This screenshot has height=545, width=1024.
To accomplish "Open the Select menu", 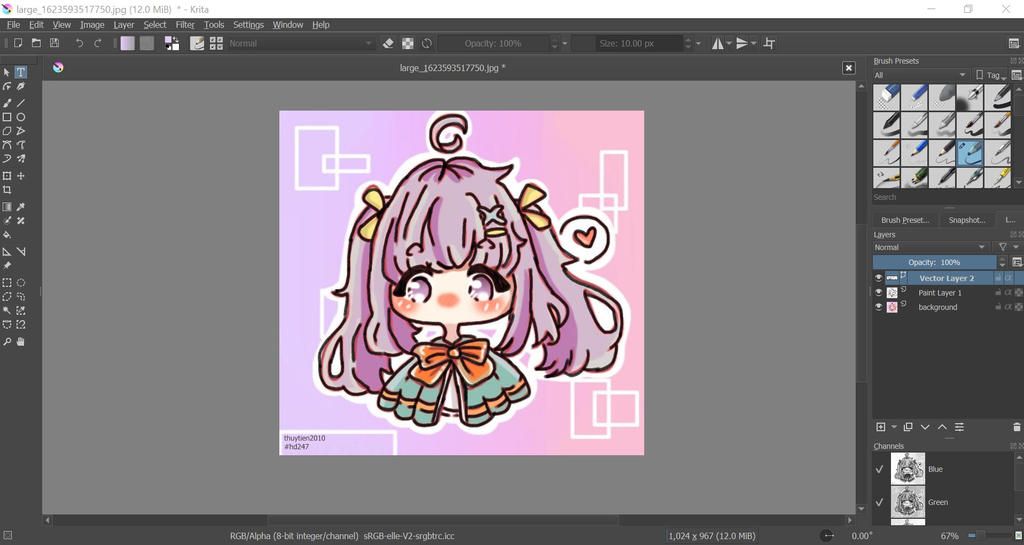I will [x=155, y=25].
